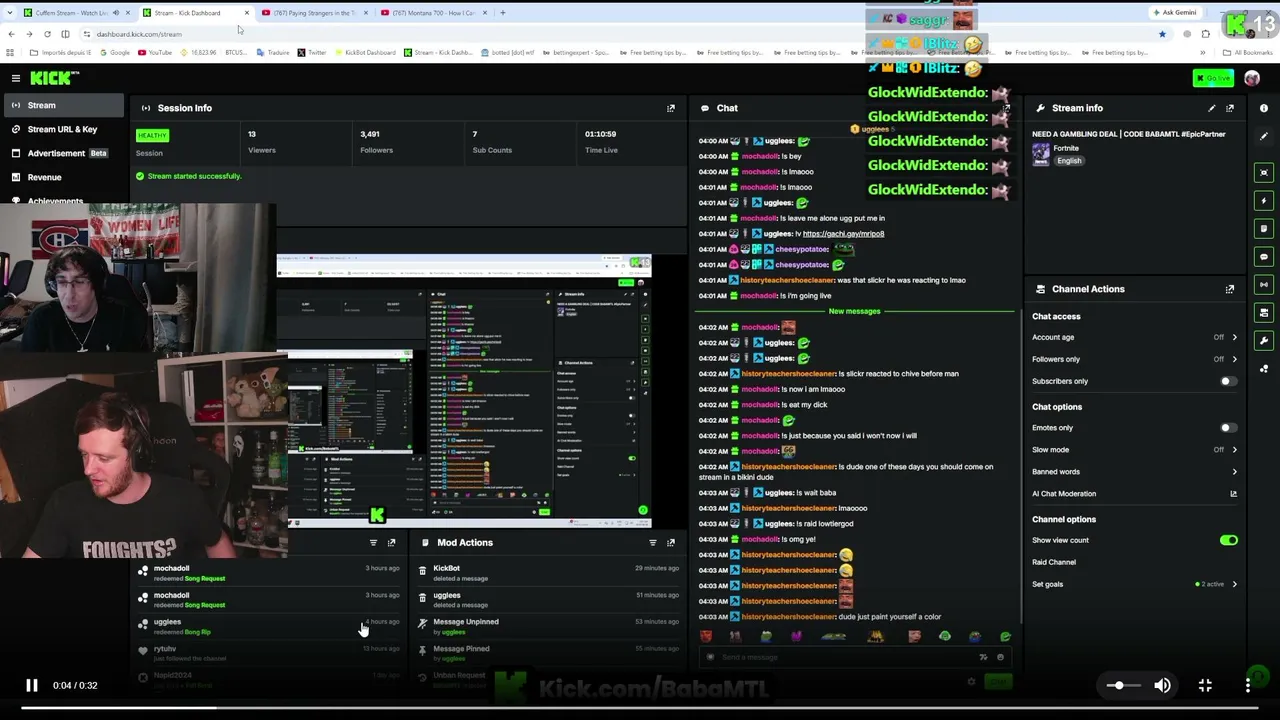Toggle the session info widget rail icon
Image resolution: width=1280 pixels, height=720 pixels.
[1264, 173]
